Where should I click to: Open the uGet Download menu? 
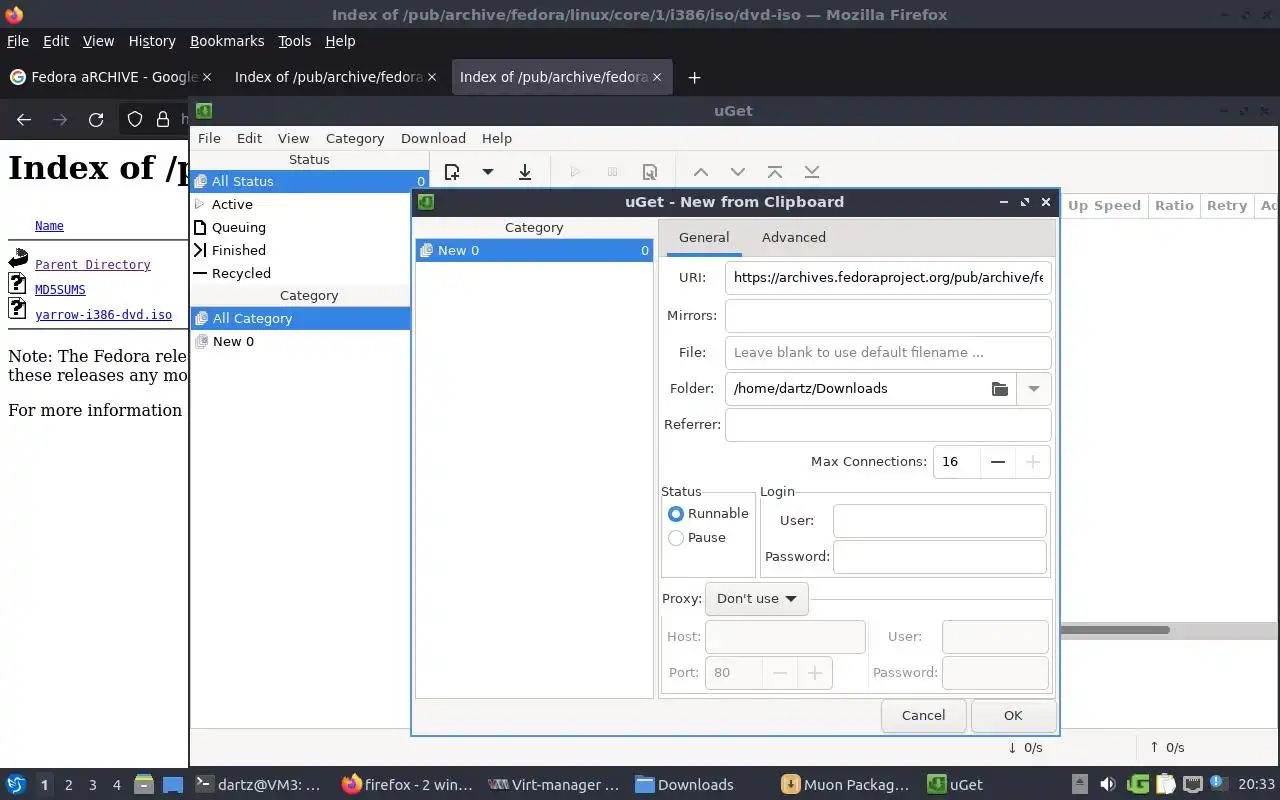point(433,138)
